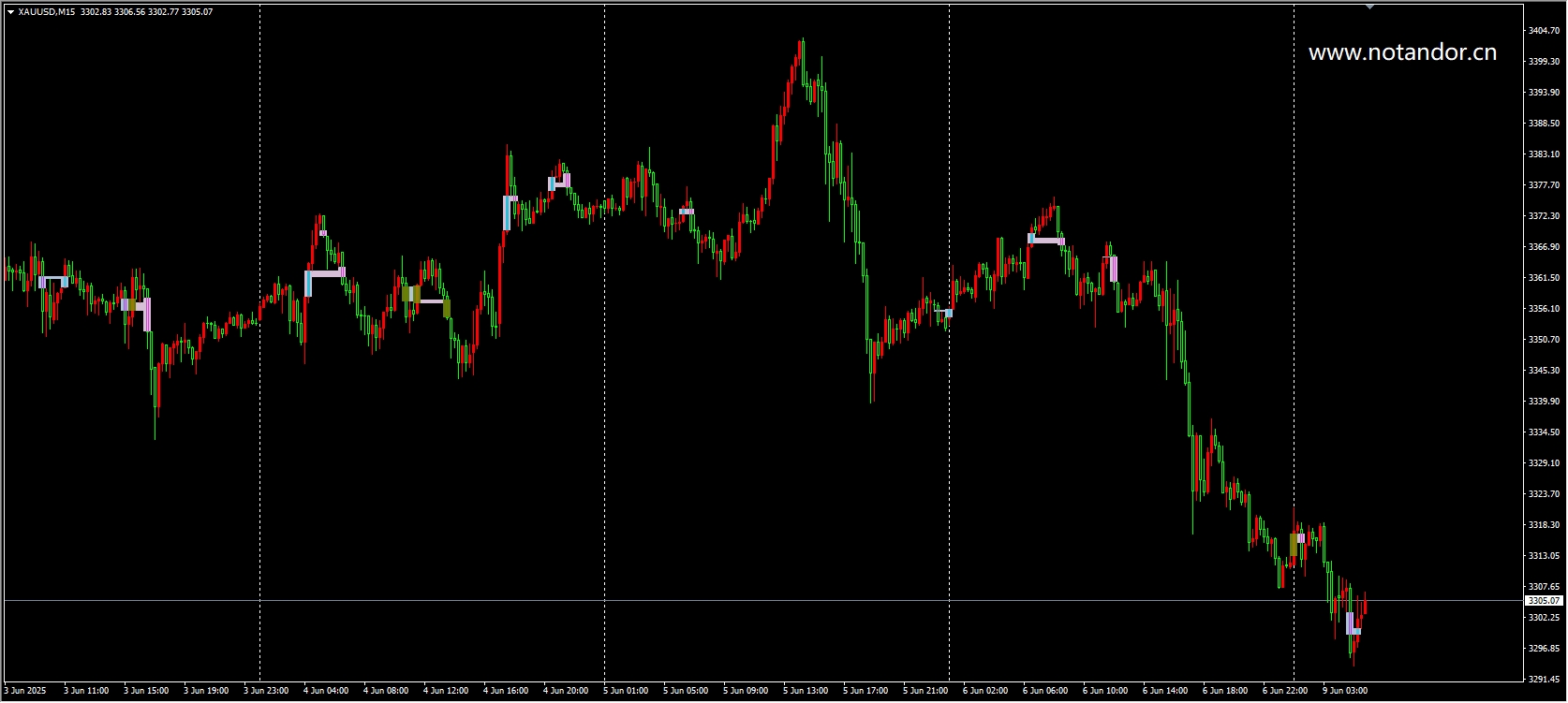Click the 3 Jun 19:00 time label
Image resolution: width=1568 pixels, height=703 pixels.
[x=206, y=691]
